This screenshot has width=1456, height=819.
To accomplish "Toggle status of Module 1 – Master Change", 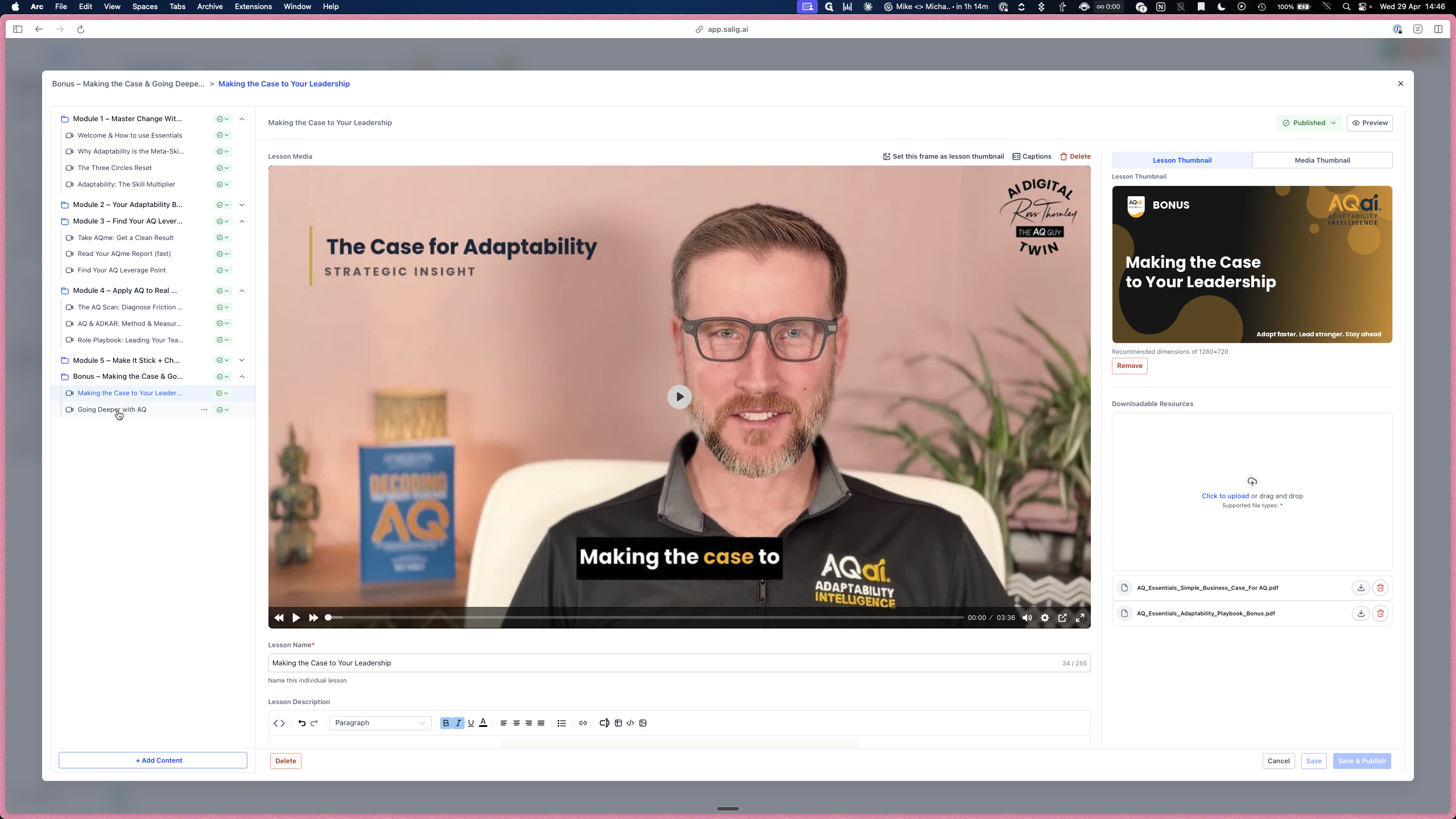I will click(x=222, y=119).
